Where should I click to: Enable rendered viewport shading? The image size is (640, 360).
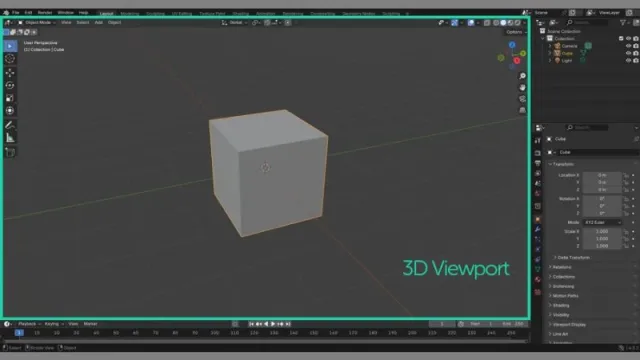pyautogui.click(x=518, y=23)
